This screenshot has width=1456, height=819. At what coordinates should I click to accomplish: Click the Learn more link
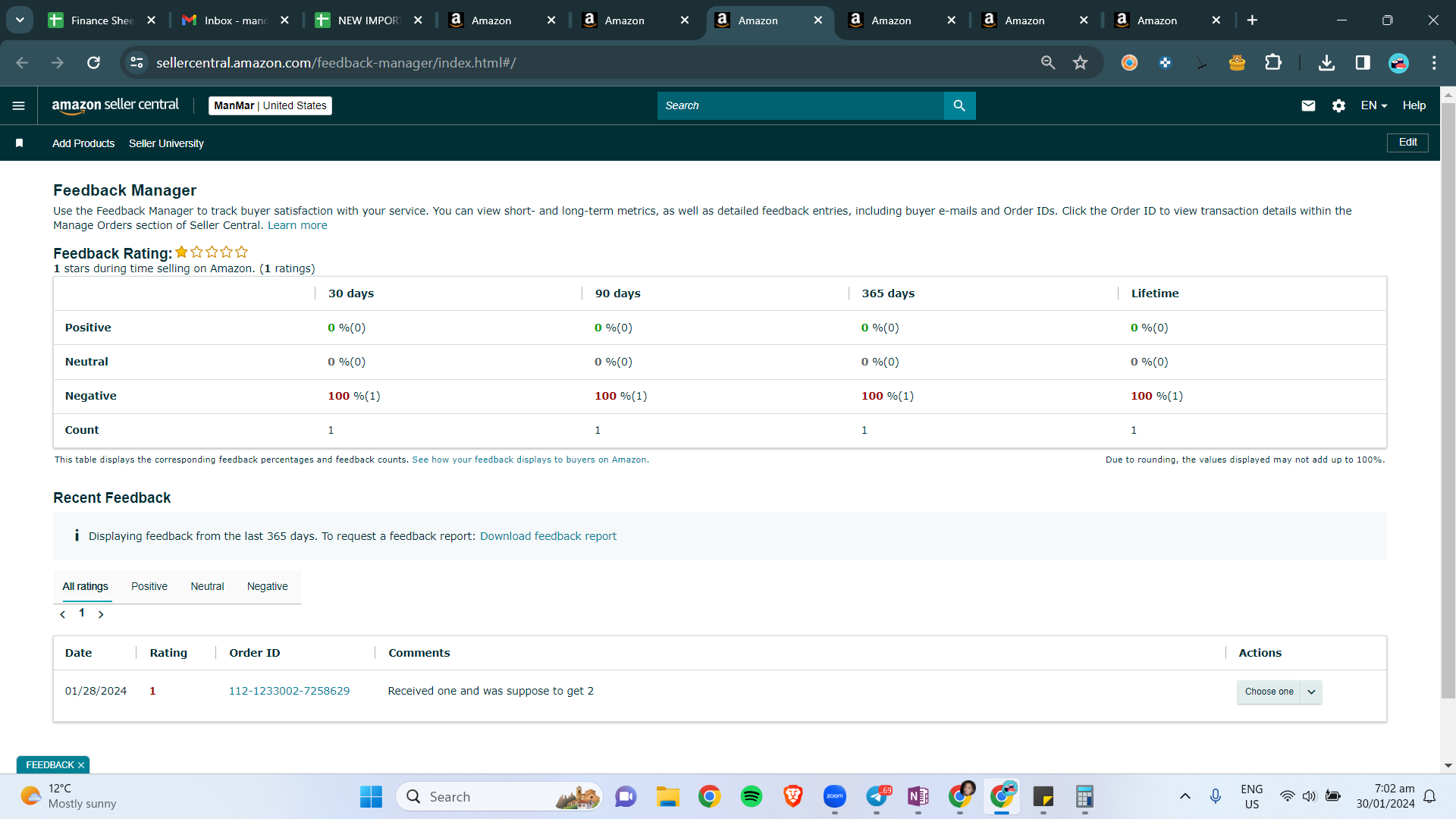pyautogui.click(x=297, y=225)
